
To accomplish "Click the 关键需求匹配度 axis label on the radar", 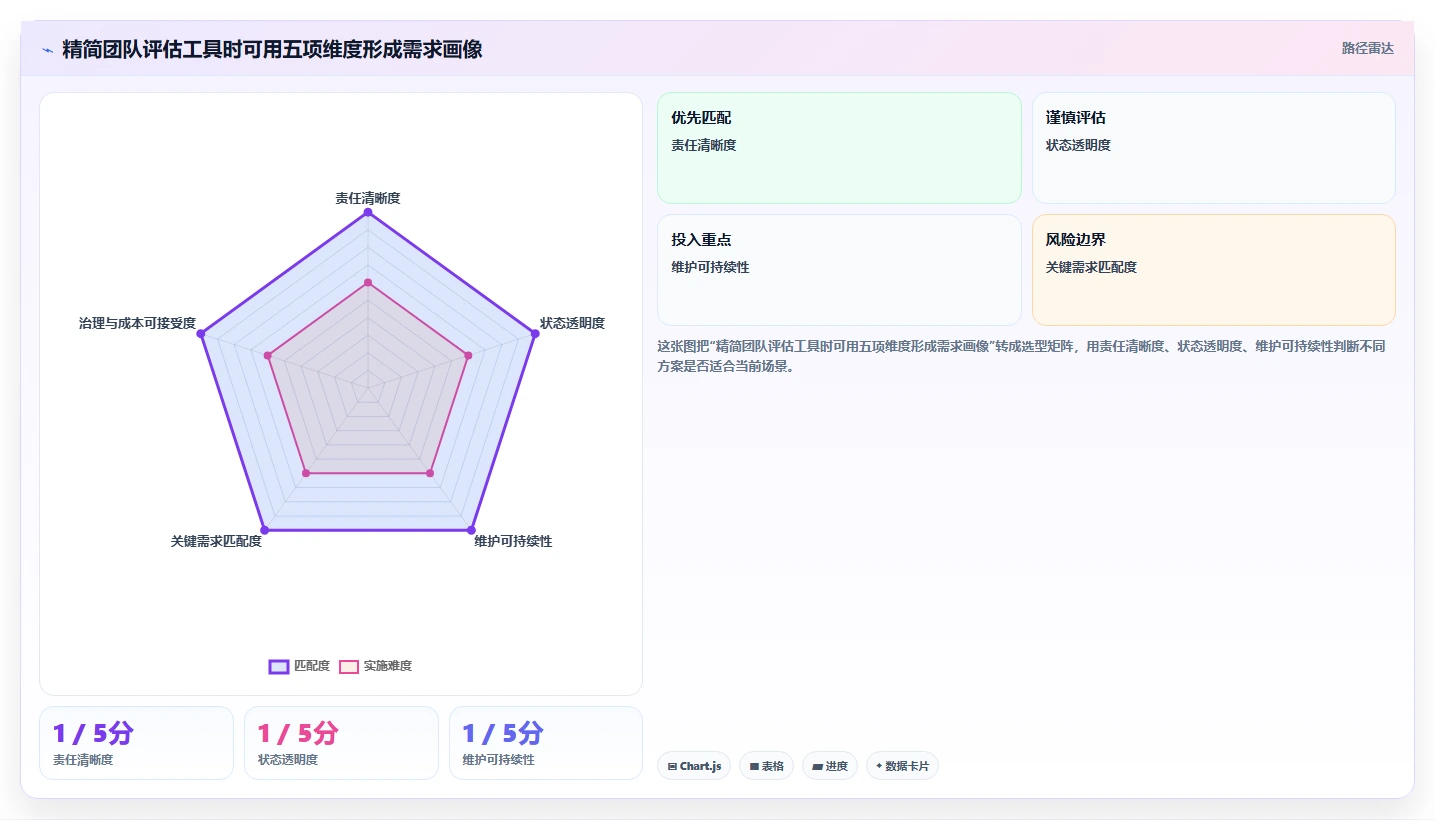I will click(x=216, y=541).
